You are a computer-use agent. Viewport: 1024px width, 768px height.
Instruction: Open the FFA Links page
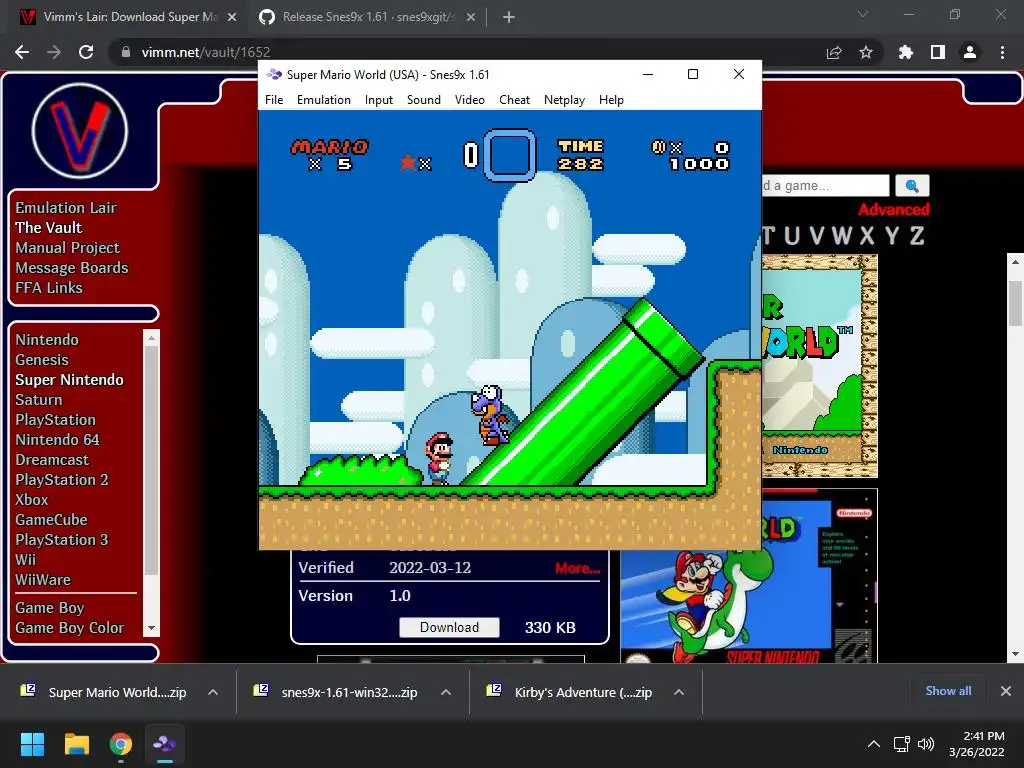click(49, 288)
